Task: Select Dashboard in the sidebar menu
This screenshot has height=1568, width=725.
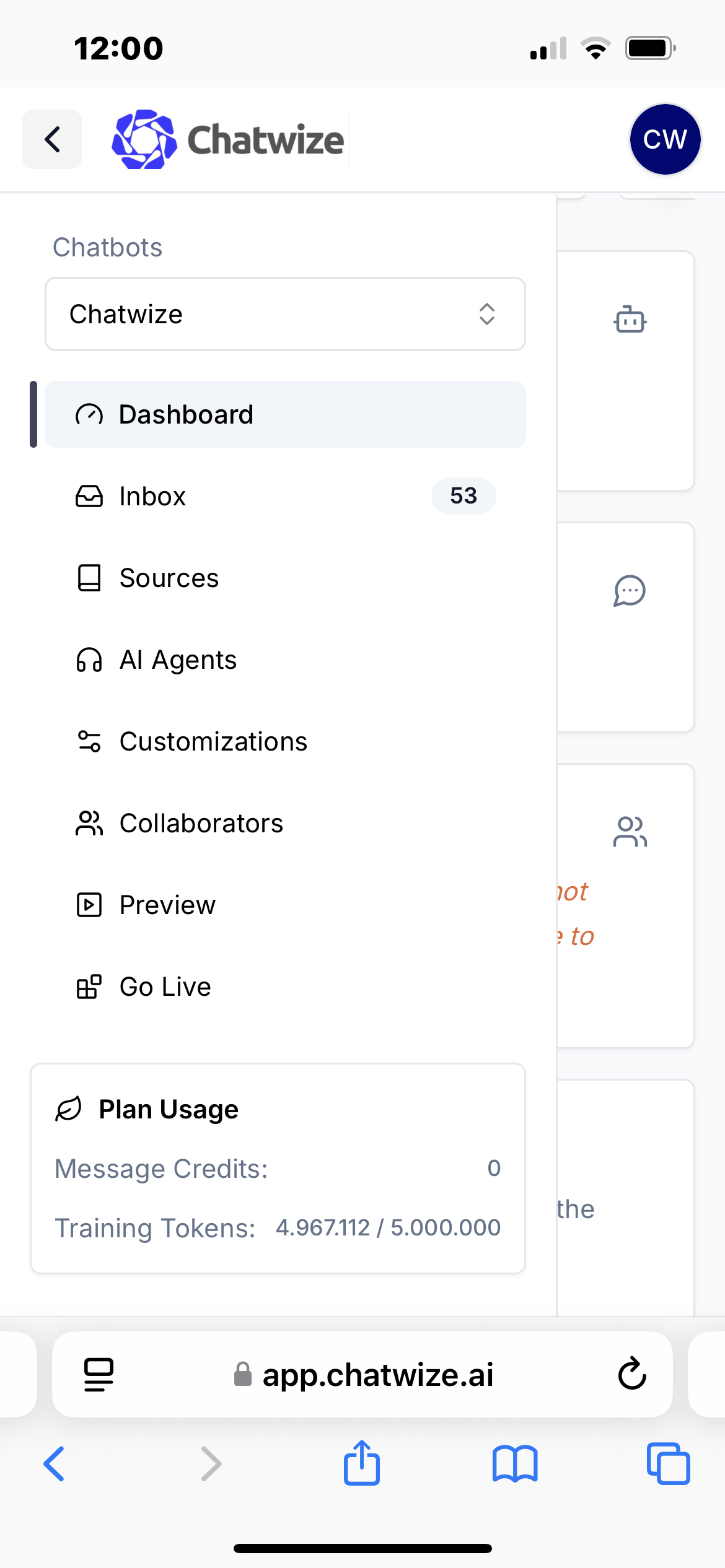Action: pos(285,414)
